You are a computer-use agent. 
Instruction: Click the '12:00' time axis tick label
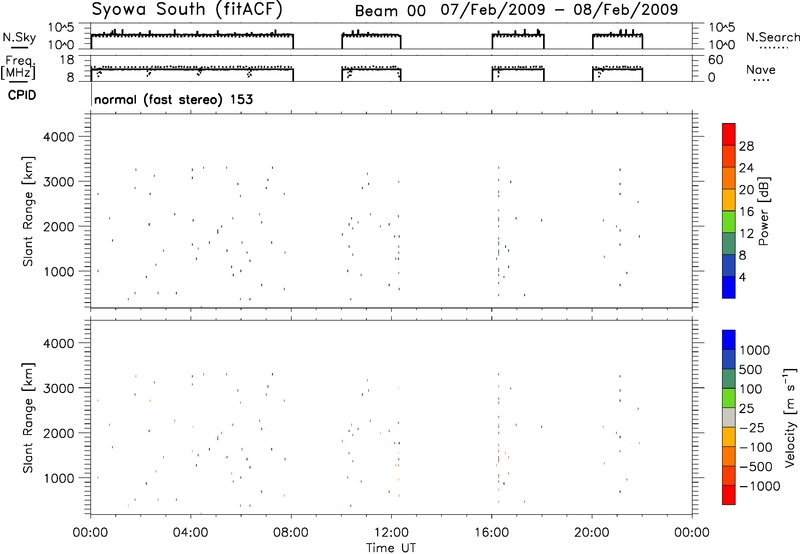point(391,533)
